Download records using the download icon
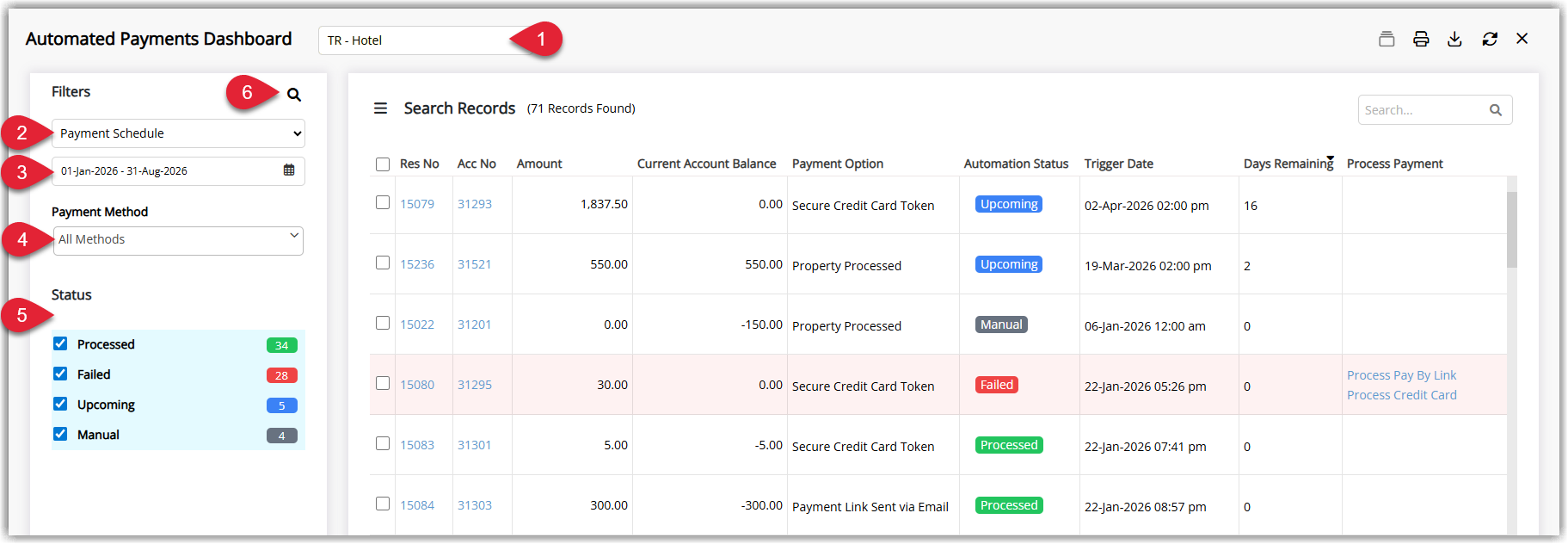The image size is (1568, 544). 1454,39
